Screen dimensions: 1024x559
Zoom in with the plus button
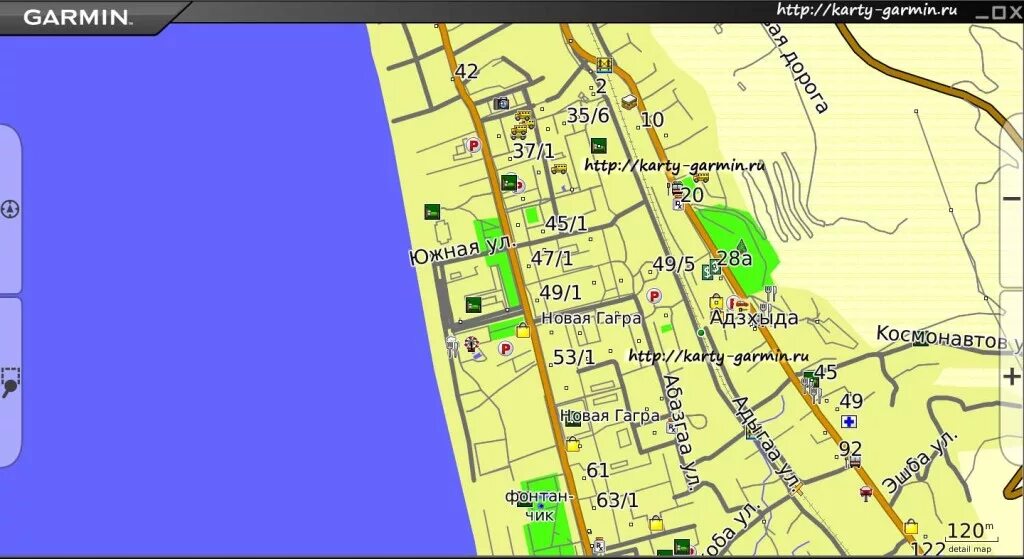point(1011,376)
